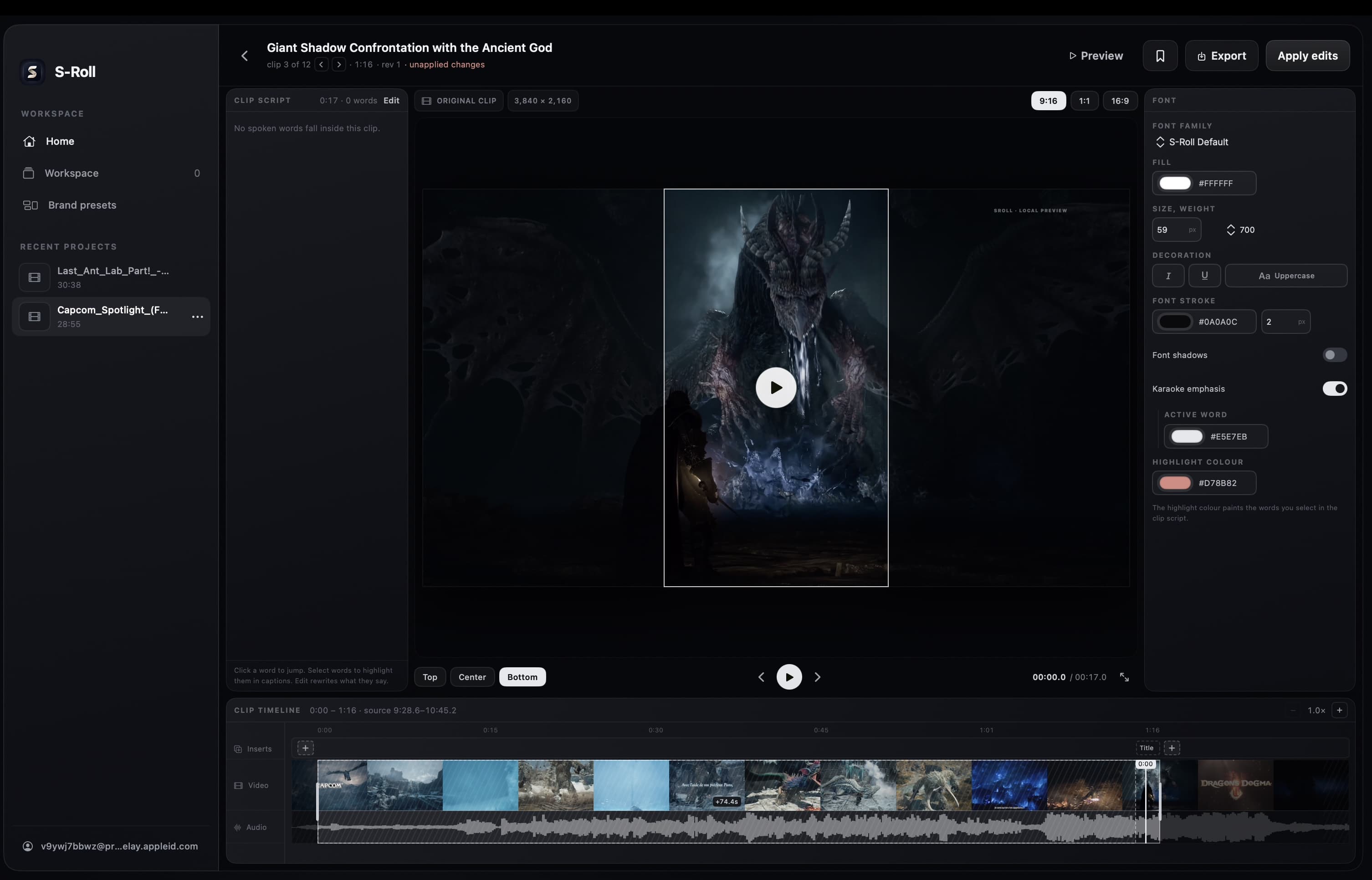
Task: Play video from the center overlay button
Action: coord(775,388)
